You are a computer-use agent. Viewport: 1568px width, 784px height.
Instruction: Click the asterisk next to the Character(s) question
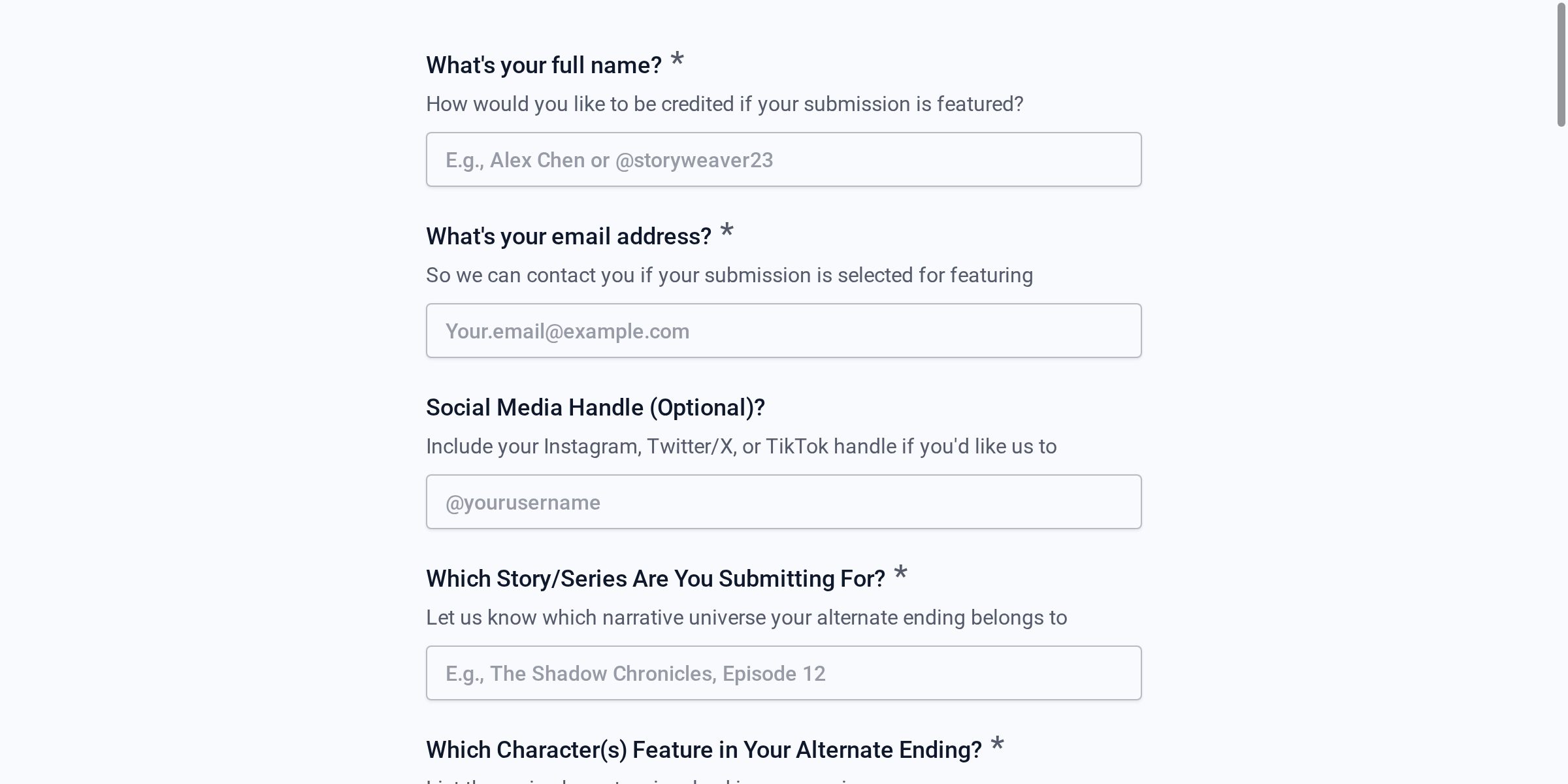point(997,745)
